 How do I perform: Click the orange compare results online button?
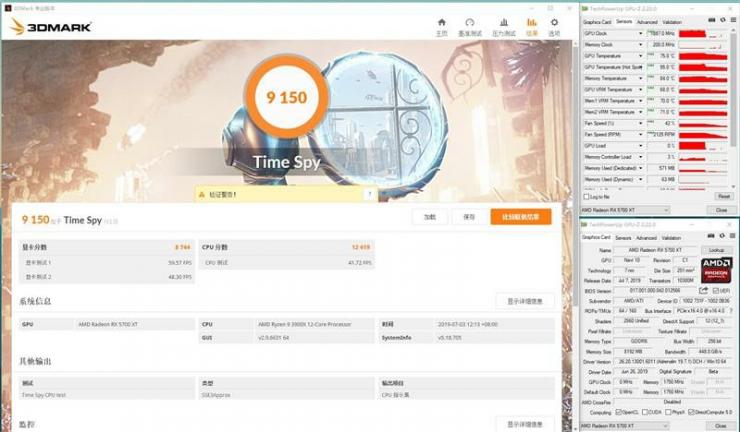(x=521, y=217)
